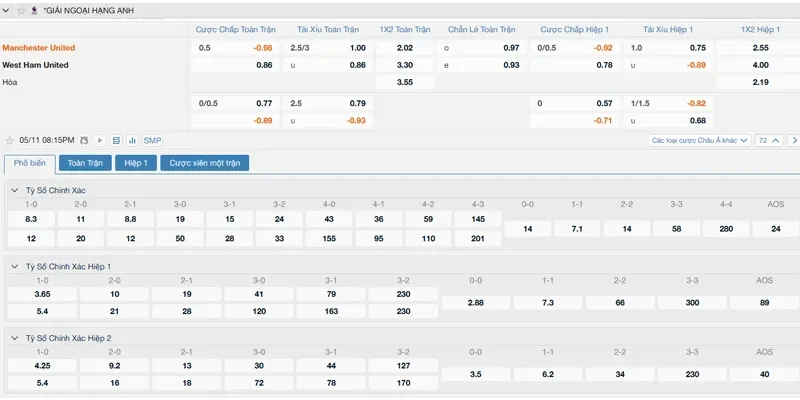The width and height of the screenshot is (800, 400).
Task: Collapse the Tỷ Số Chính Xác section
Action: [14, 190]
